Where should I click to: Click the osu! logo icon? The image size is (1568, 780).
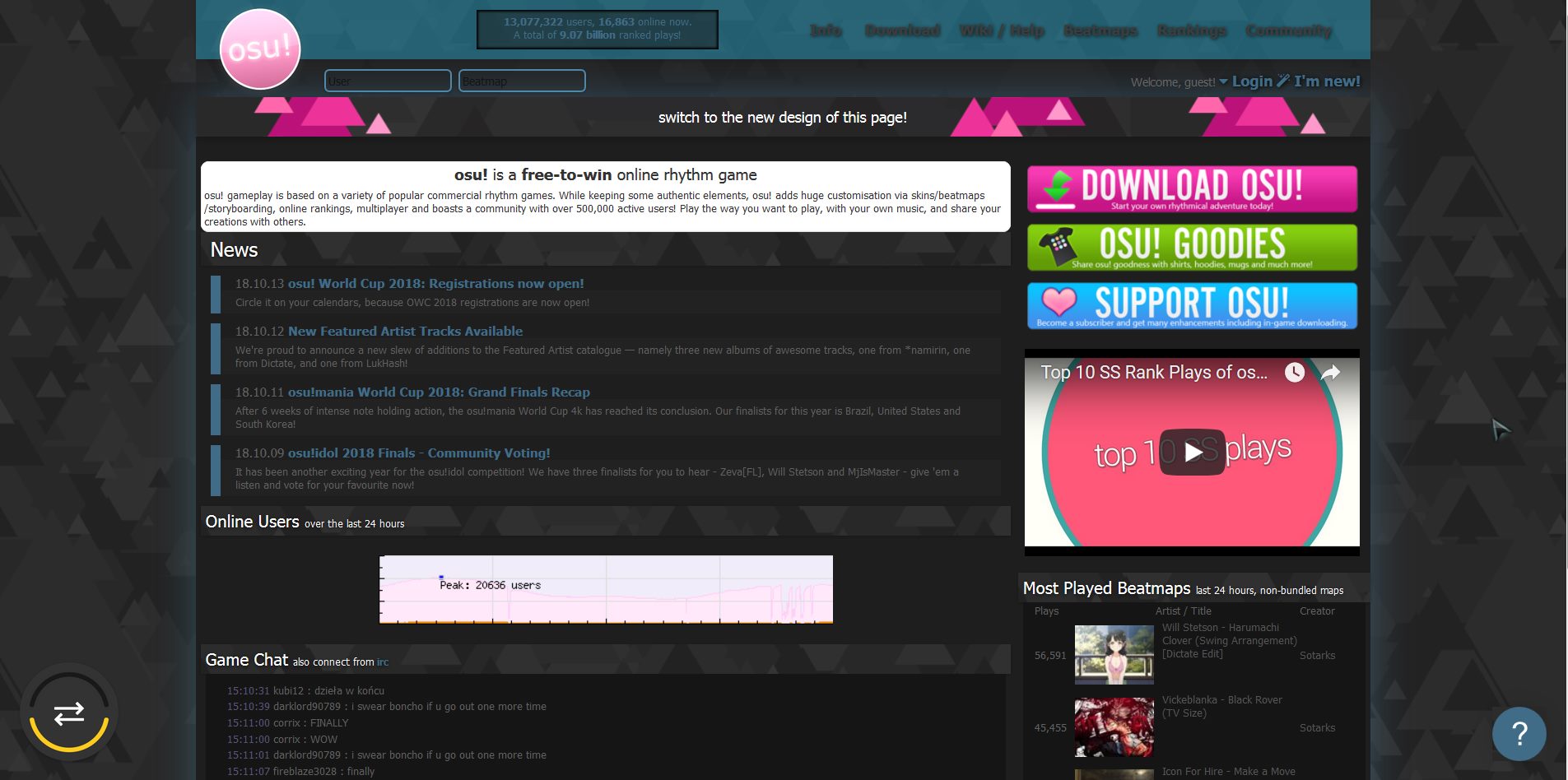[260, 49]
